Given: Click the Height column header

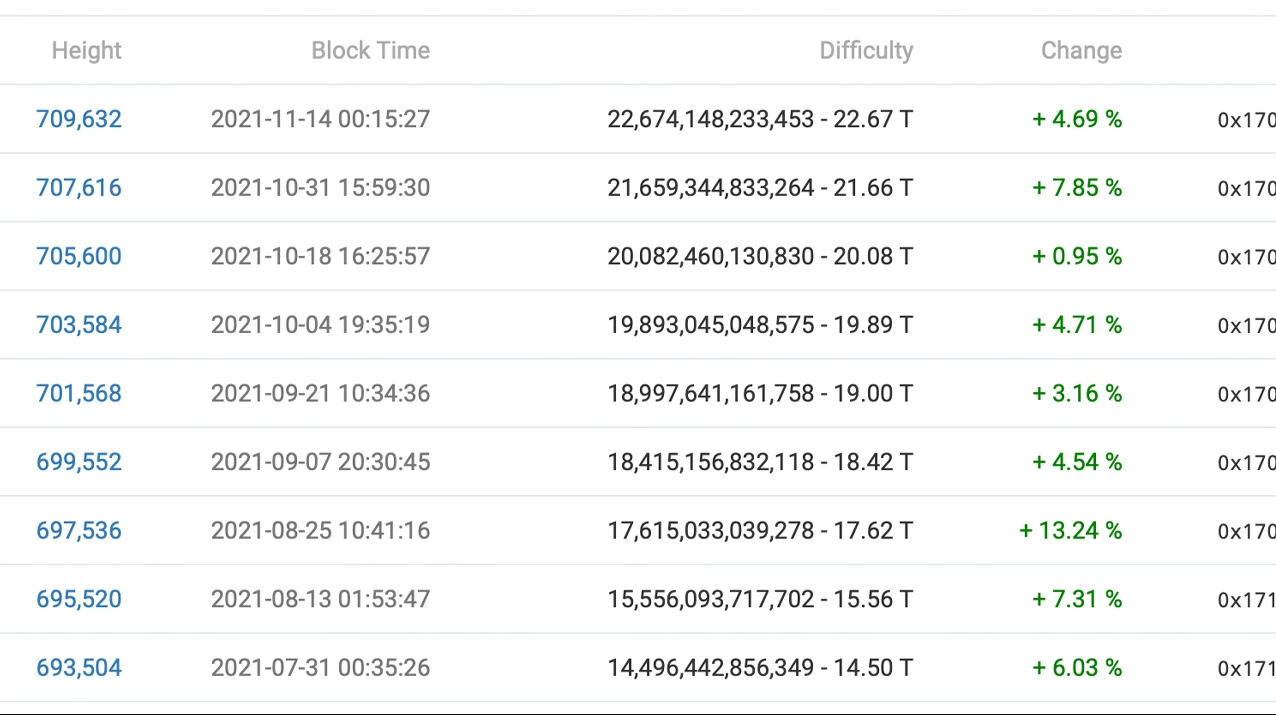Looking at the screenshot, I should click(87, 50).
